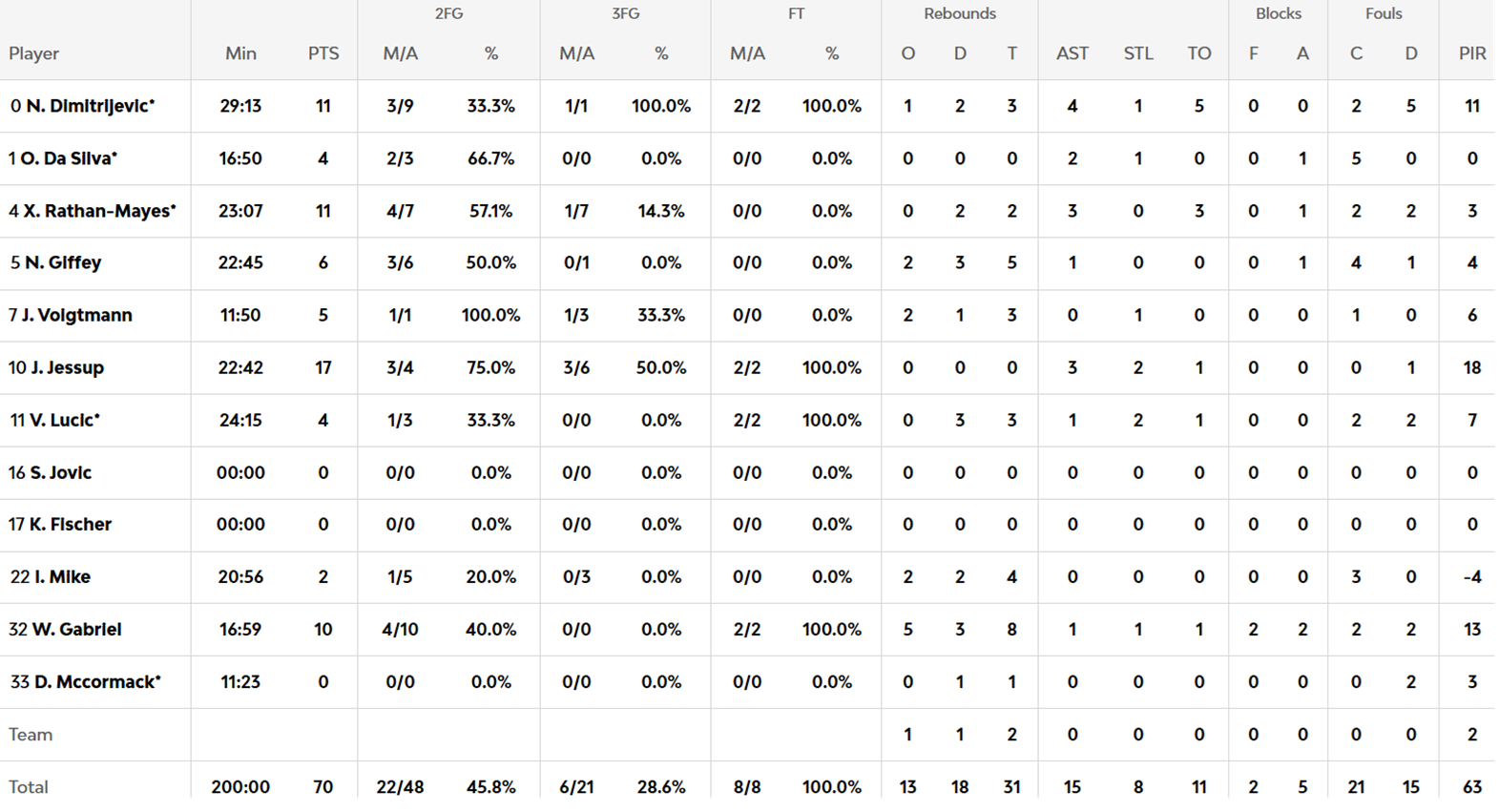Select player X. Rathan-Mayes

[x=98, y=211]
